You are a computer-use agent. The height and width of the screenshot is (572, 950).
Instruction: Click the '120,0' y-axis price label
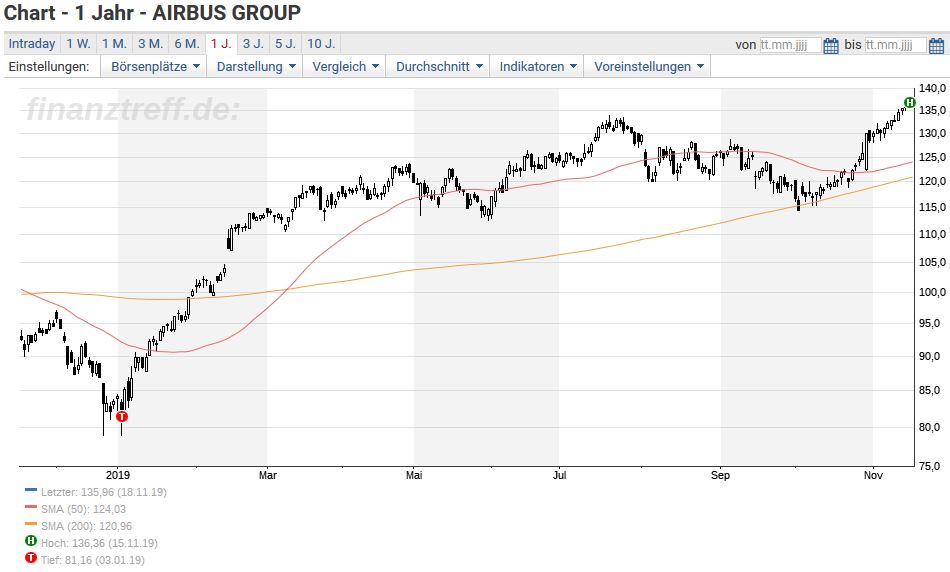tap(932, 181)
